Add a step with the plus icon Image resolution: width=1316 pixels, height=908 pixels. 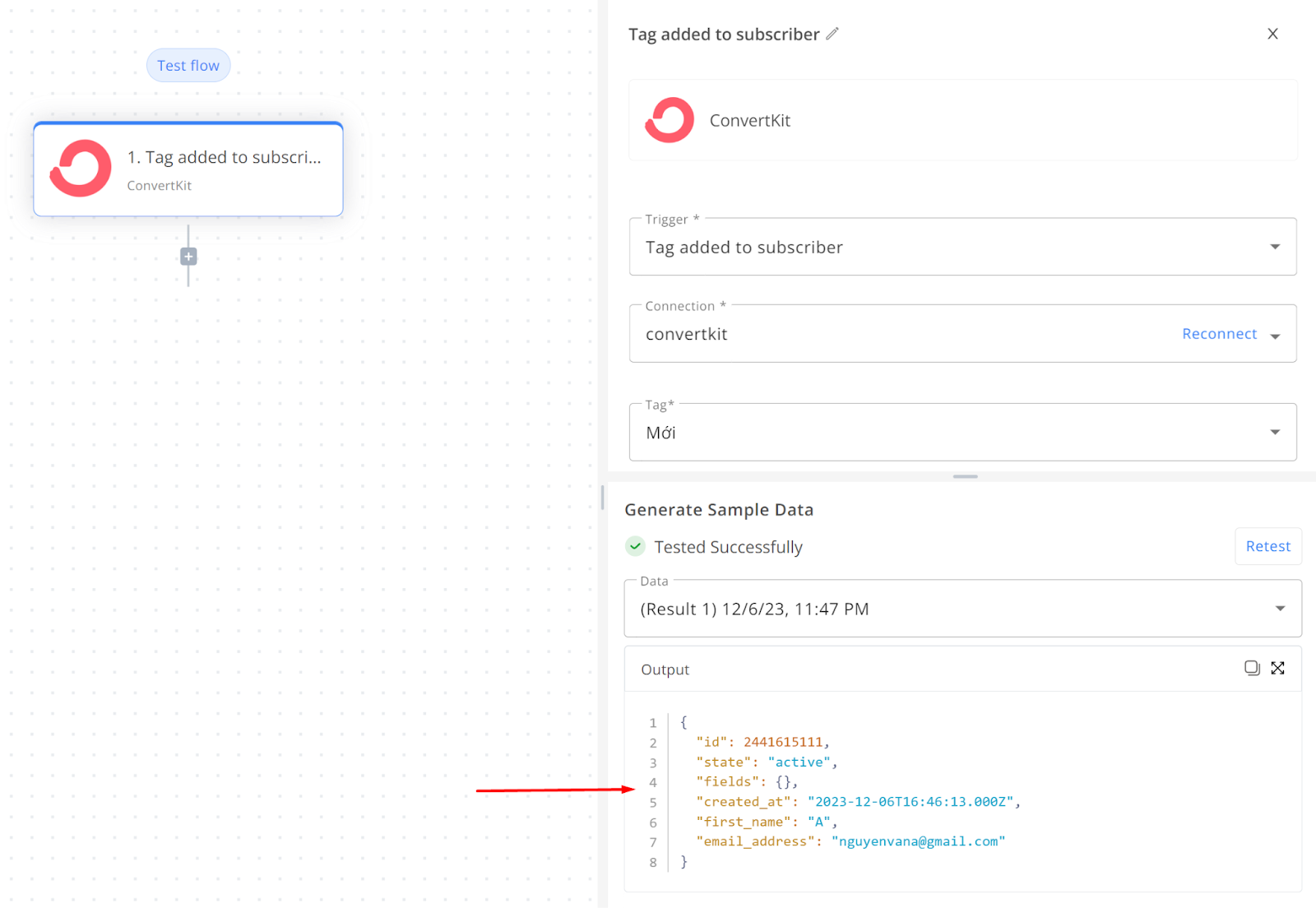[188, 257]
